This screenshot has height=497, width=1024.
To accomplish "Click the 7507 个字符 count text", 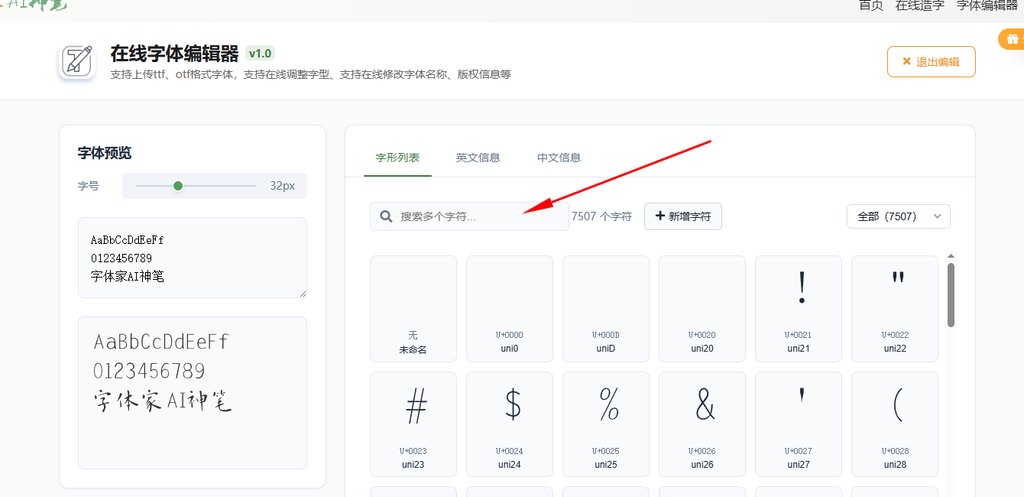I will (601, 216).
